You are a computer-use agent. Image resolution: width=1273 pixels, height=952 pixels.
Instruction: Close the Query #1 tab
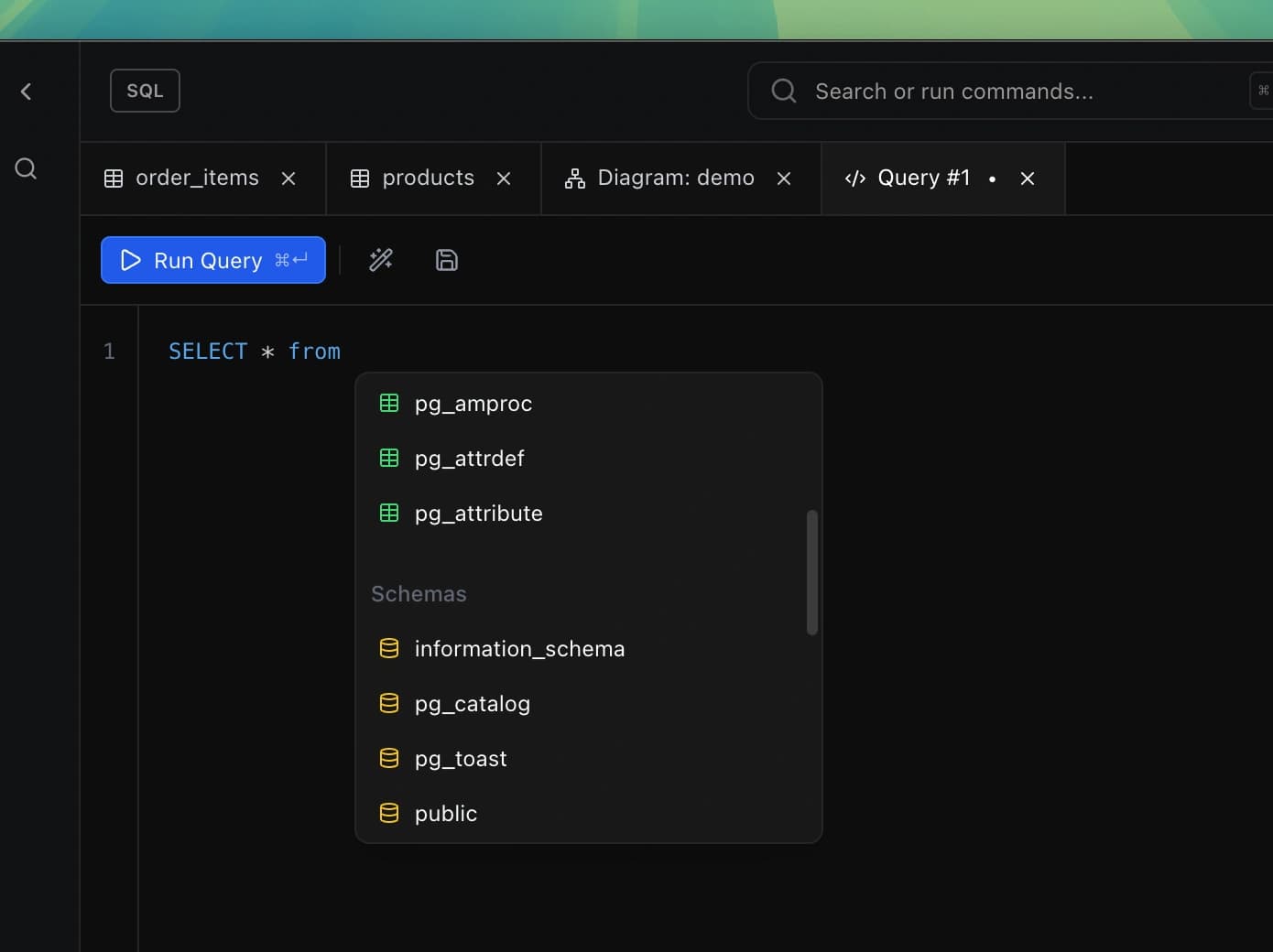[1027, 178]
